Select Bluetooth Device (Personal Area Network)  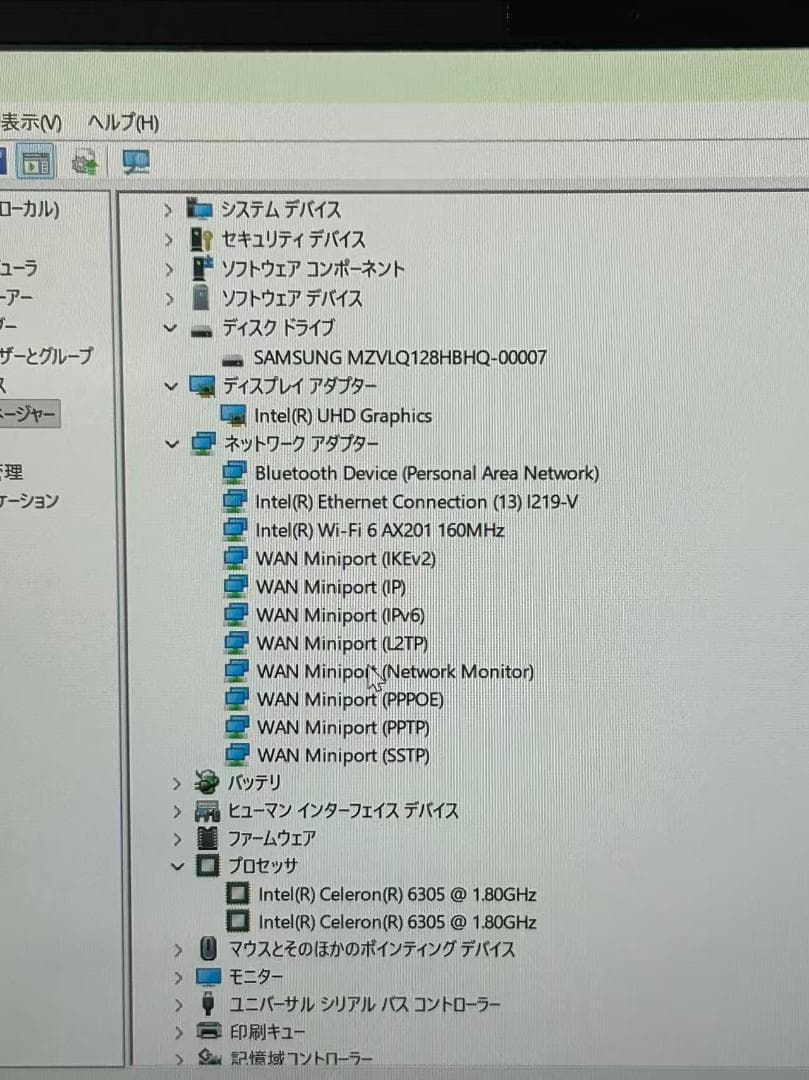click(x=427, y=473)
